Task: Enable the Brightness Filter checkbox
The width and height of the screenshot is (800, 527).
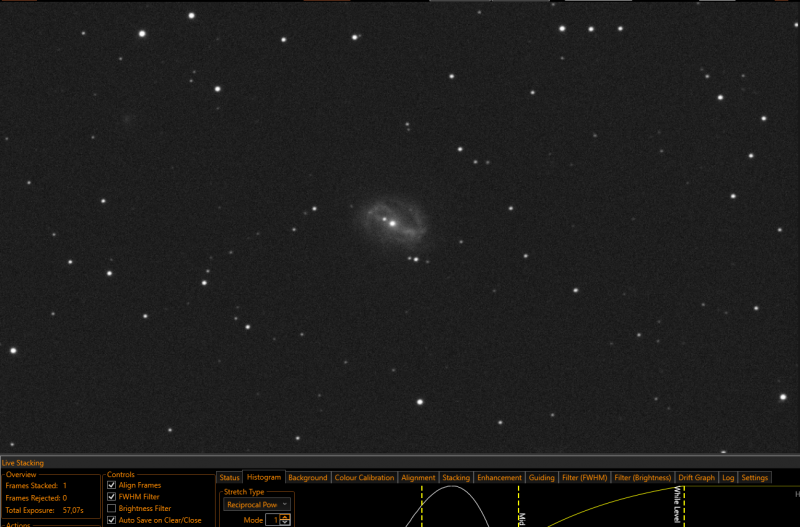Action: coord(111,508)
